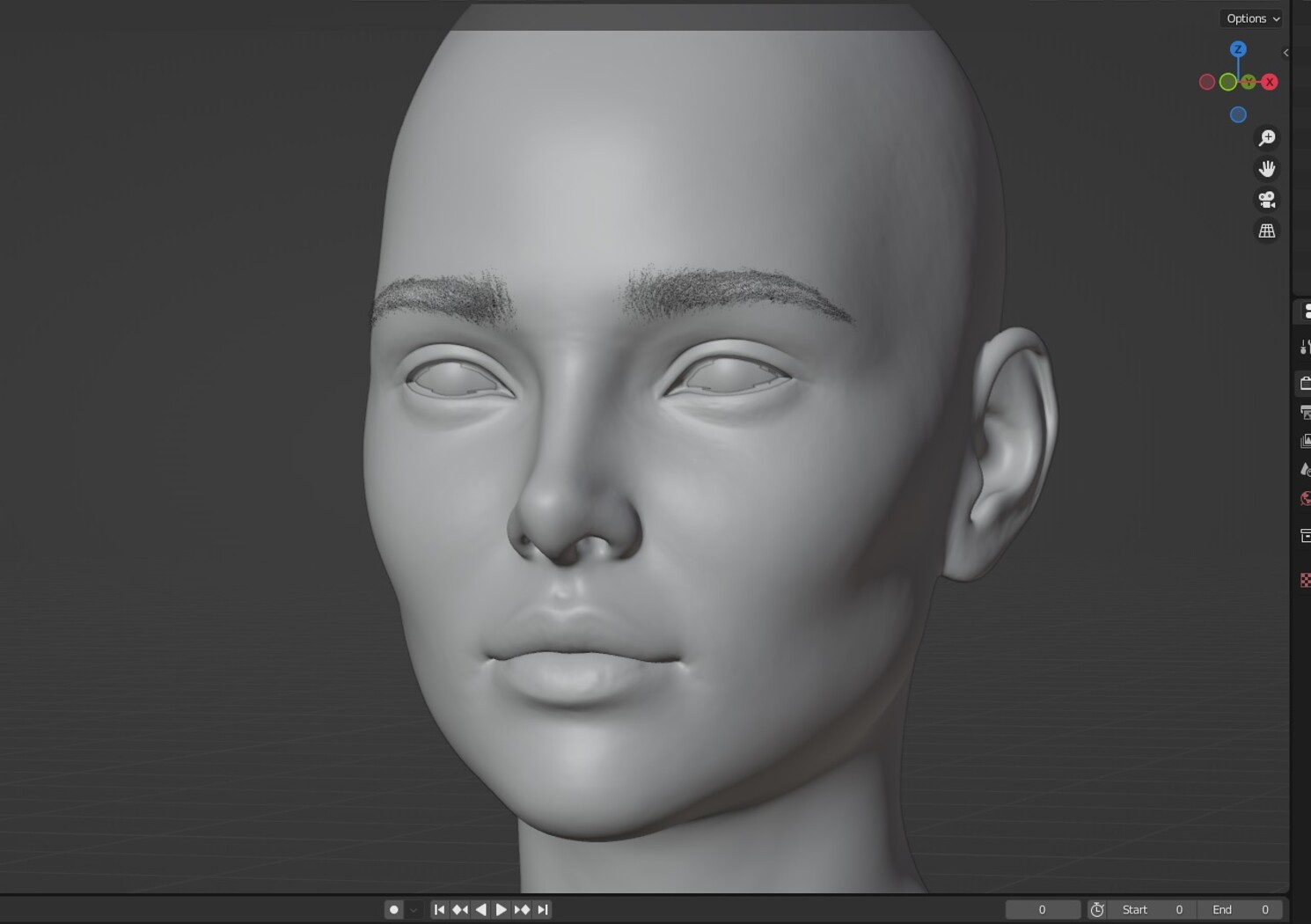The width and height of the screenshot is (1311, 924).
Task: Open the Collection properties tab (box icon)
Action: pyautogui.click(x=1305, y=536)
